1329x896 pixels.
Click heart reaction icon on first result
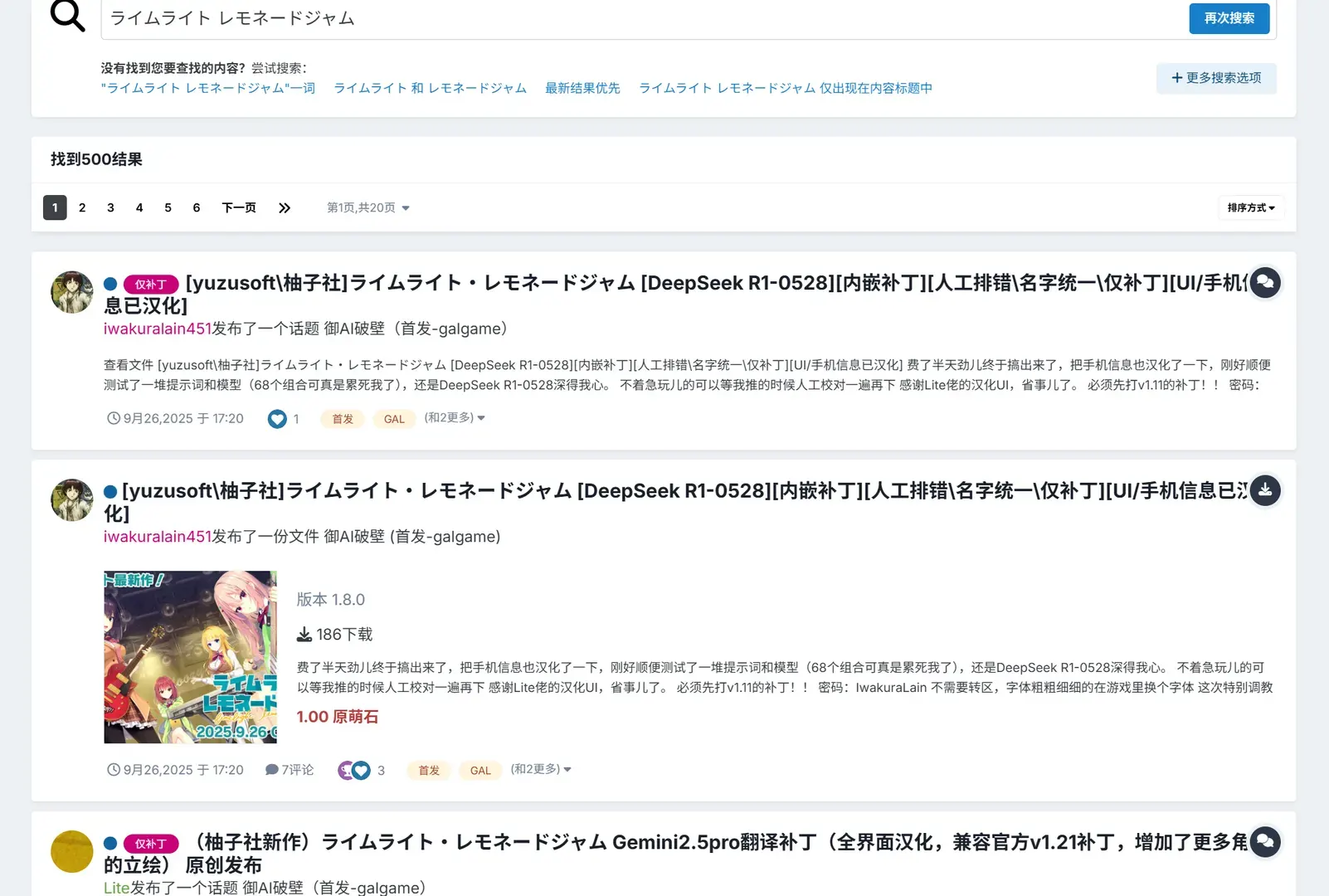point(277,419)
